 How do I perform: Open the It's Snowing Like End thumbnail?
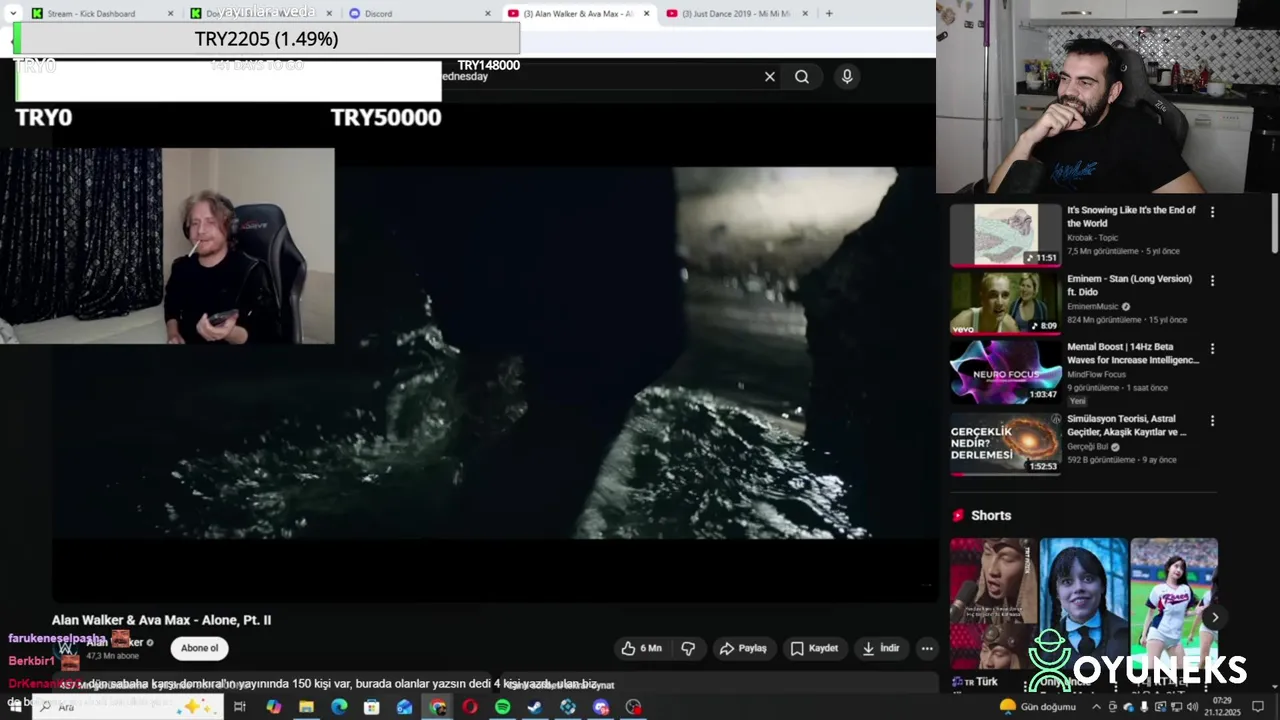coord(1006,235)
